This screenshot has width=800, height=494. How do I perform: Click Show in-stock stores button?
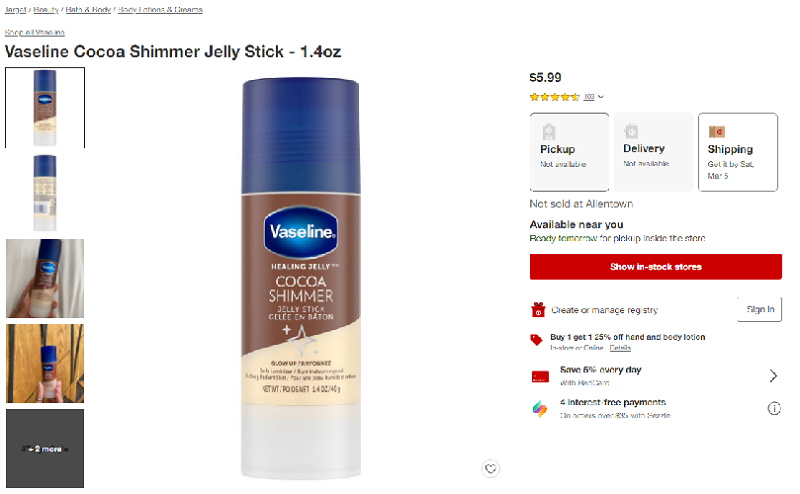click(x=656, y=267)
